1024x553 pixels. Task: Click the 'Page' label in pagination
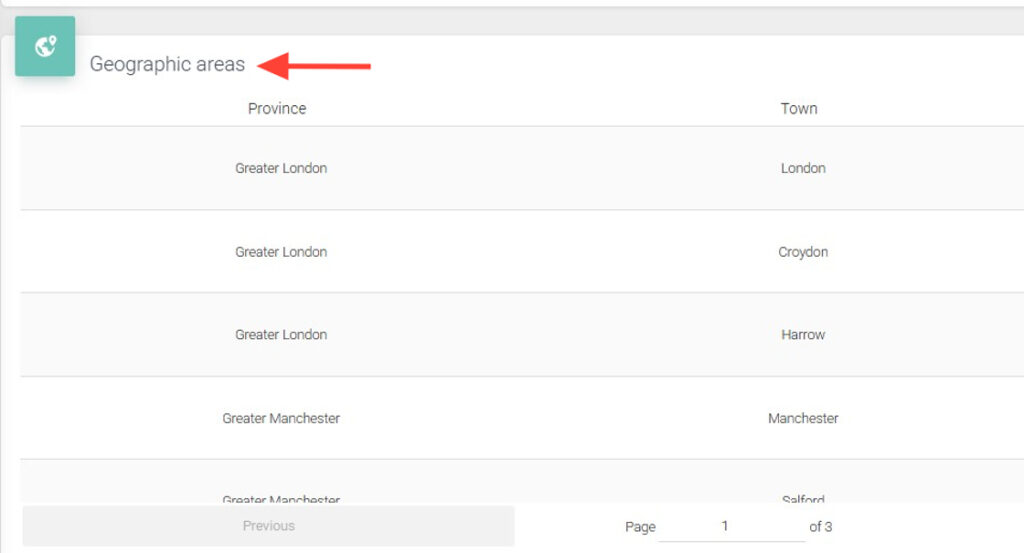pyautogui.click(x=640, y=527)
